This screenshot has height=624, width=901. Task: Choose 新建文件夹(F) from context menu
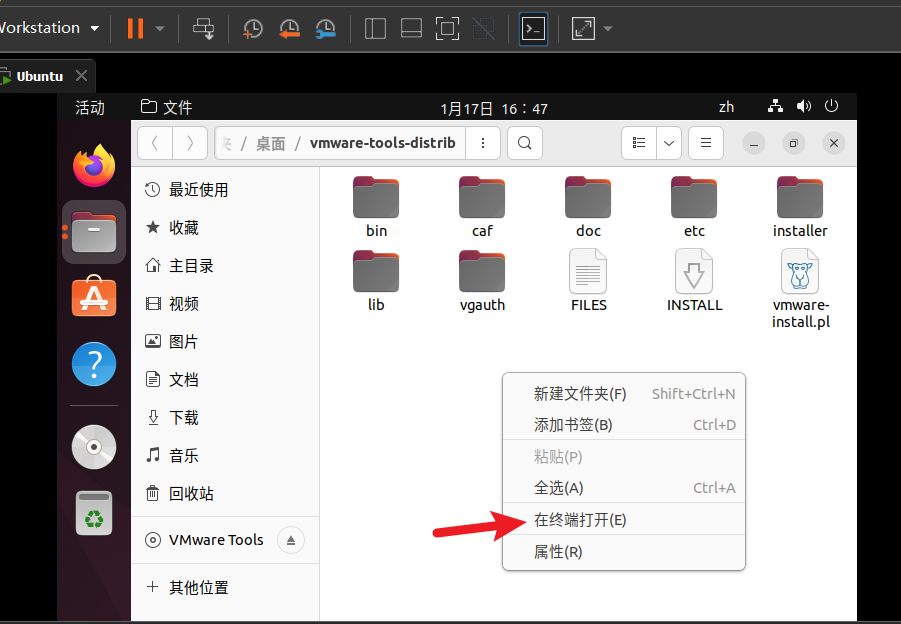(624, 394)
